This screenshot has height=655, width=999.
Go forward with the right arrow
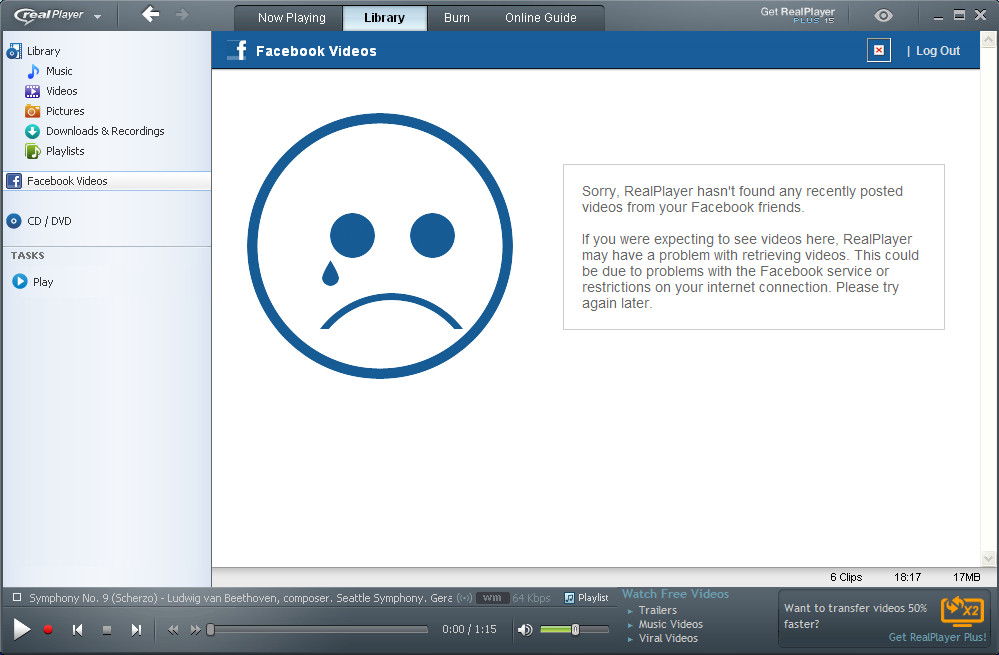pos(182,14)
